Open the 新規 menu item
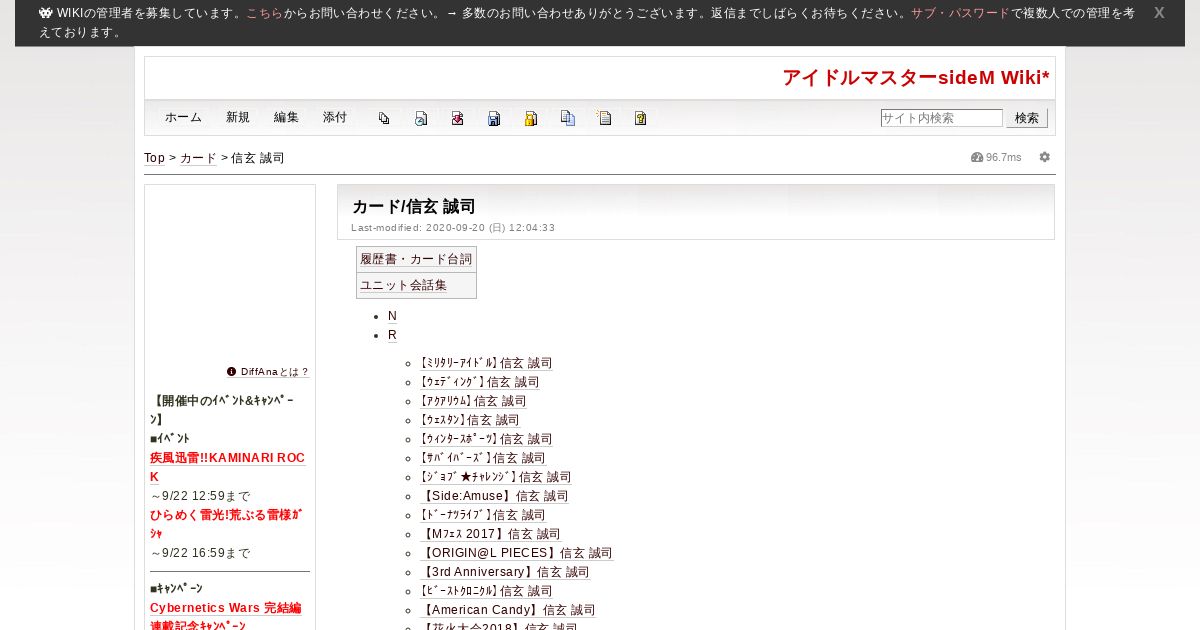Screen dimensions: 1200x630 [x=238, y=117]
